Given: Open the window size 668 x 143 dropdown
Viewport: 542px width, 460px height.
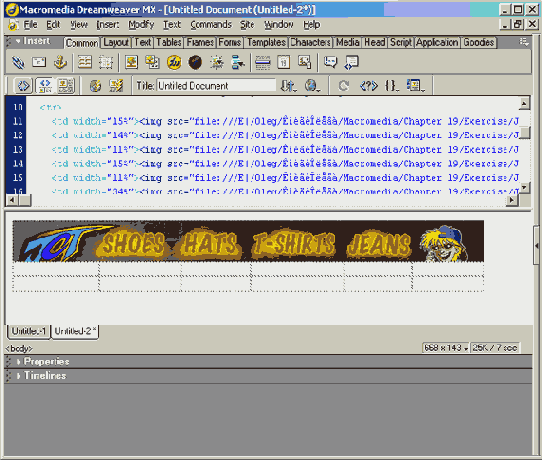Looking at the screenshot, I should [446, 348].
